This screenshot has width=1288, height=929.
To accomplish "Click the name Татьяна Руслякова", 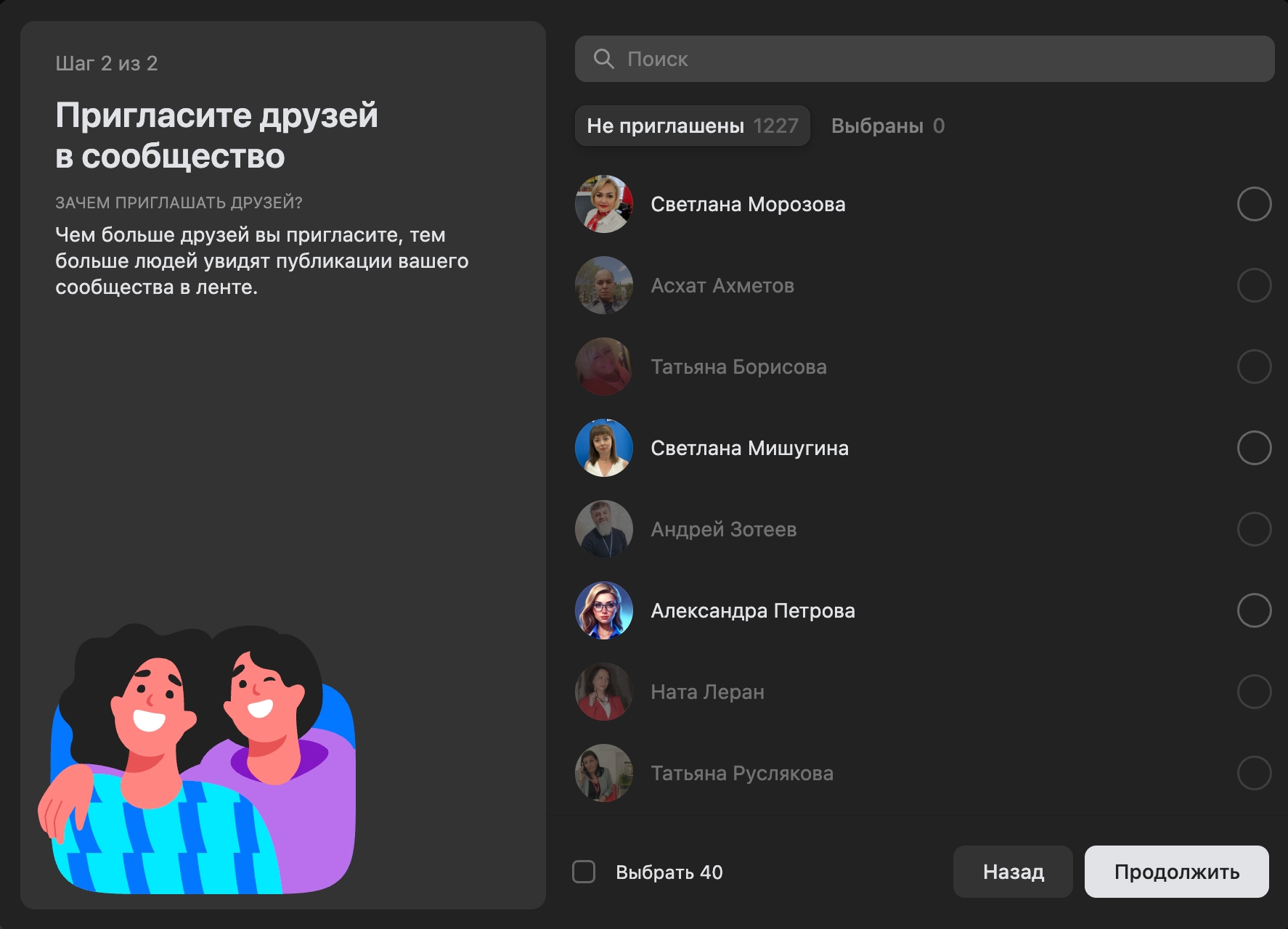I will [x=742, y=774].
